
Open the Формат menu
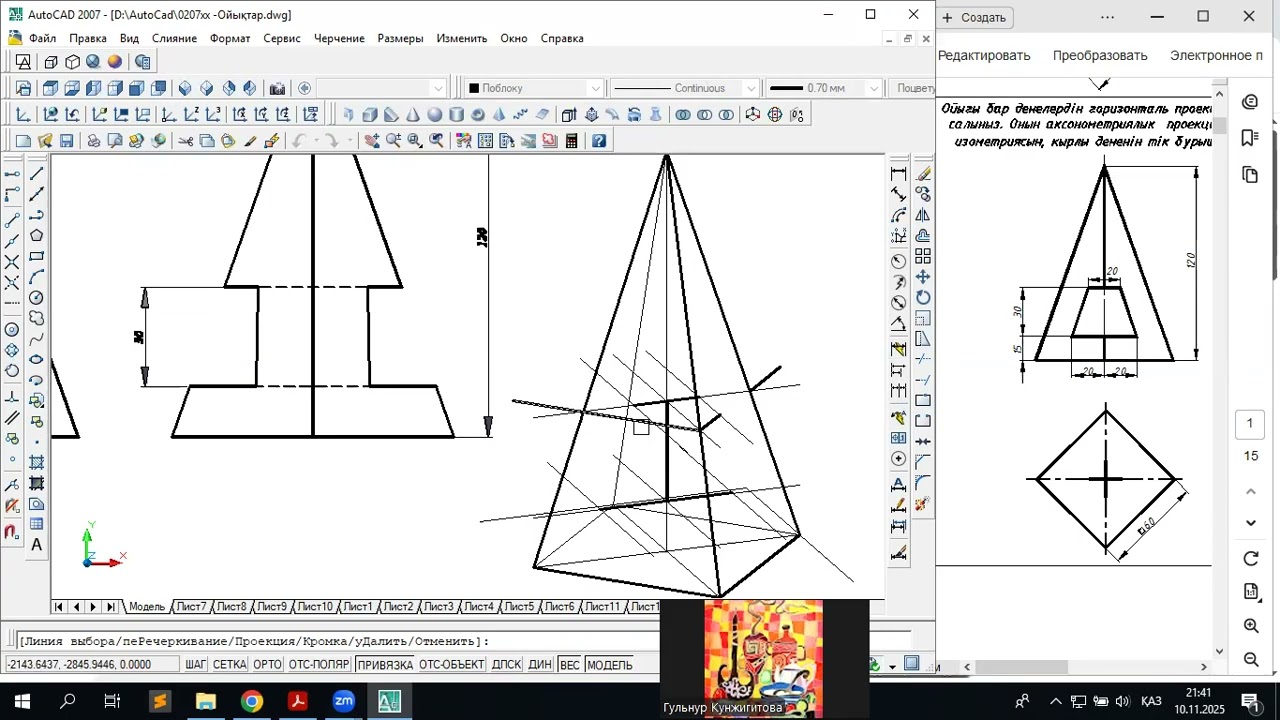[230, 38]
